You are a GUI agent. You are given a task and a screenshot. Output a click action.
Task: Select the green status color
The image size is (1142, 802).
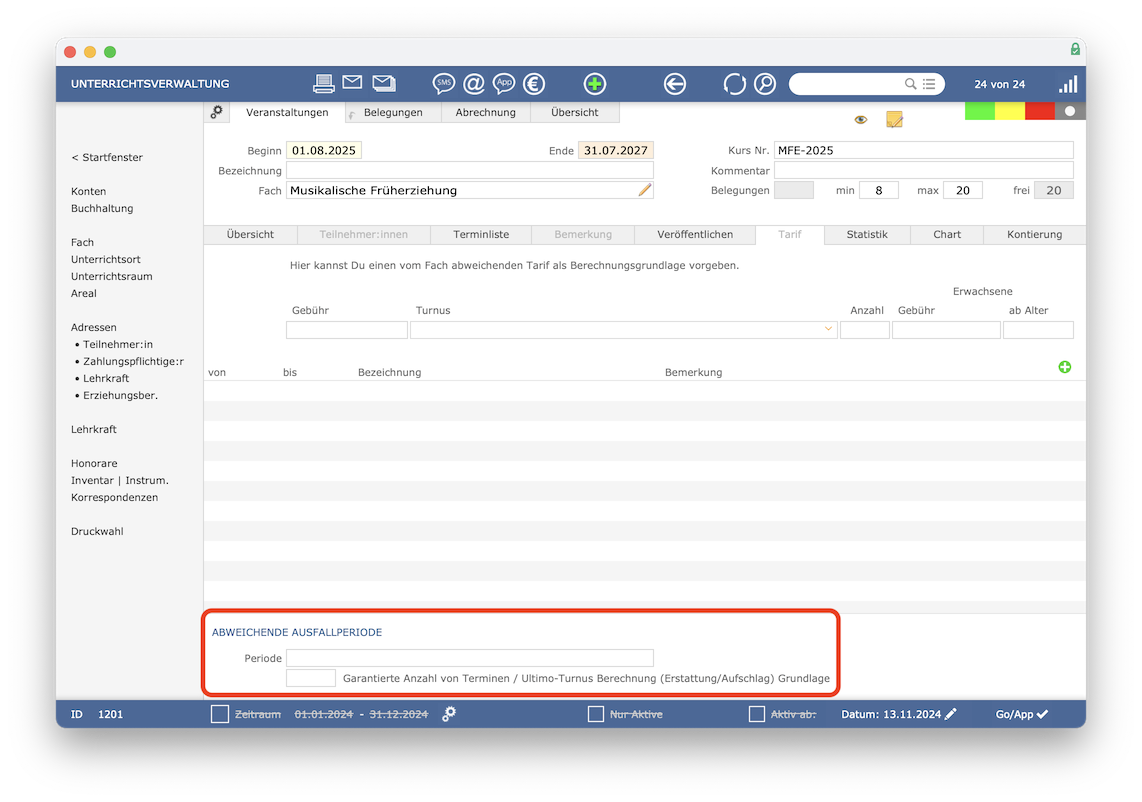pos(980,111)
